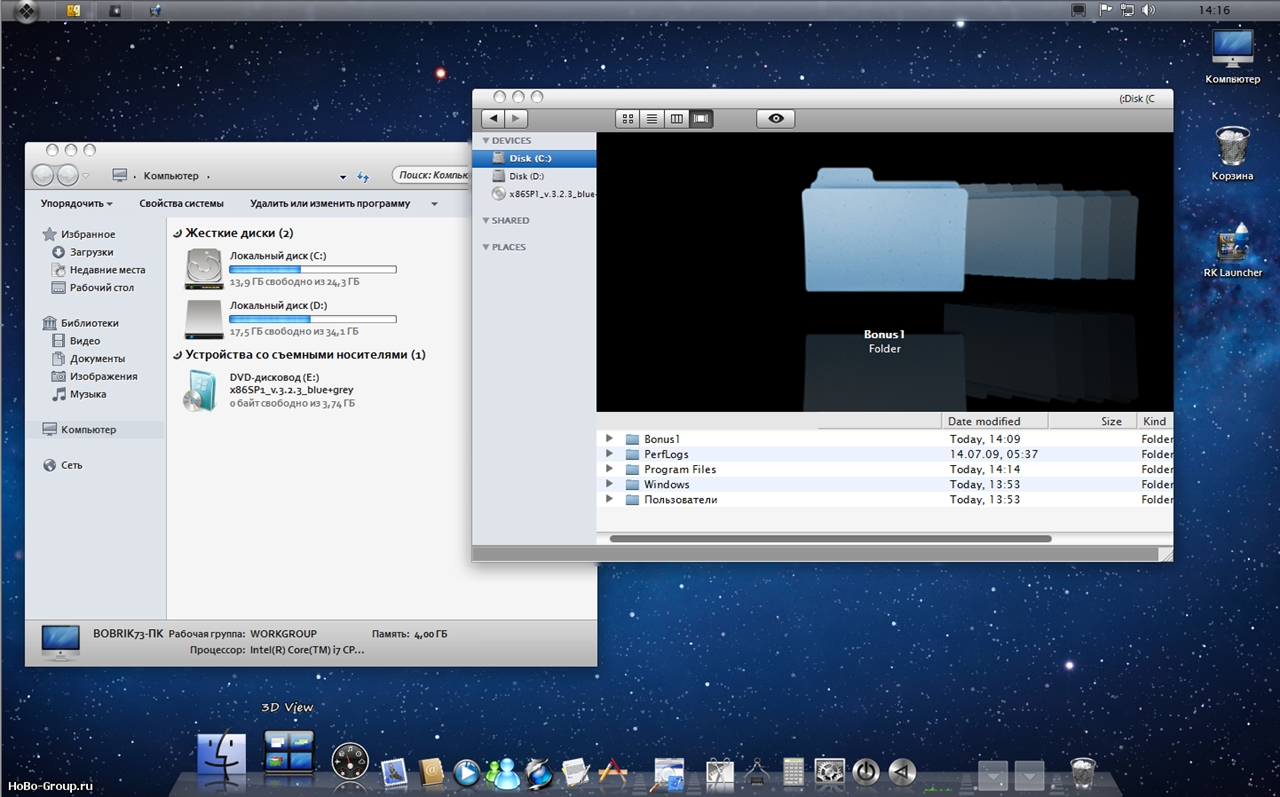Open the Mail stamp icon in dock
Screen dimensions: 1280x797
coord(394,771)
